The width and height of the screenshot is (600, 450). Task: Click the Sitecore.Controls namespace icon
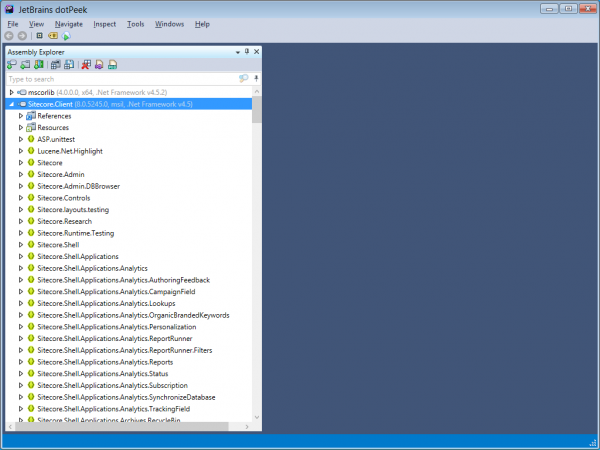tap(31, 198)
